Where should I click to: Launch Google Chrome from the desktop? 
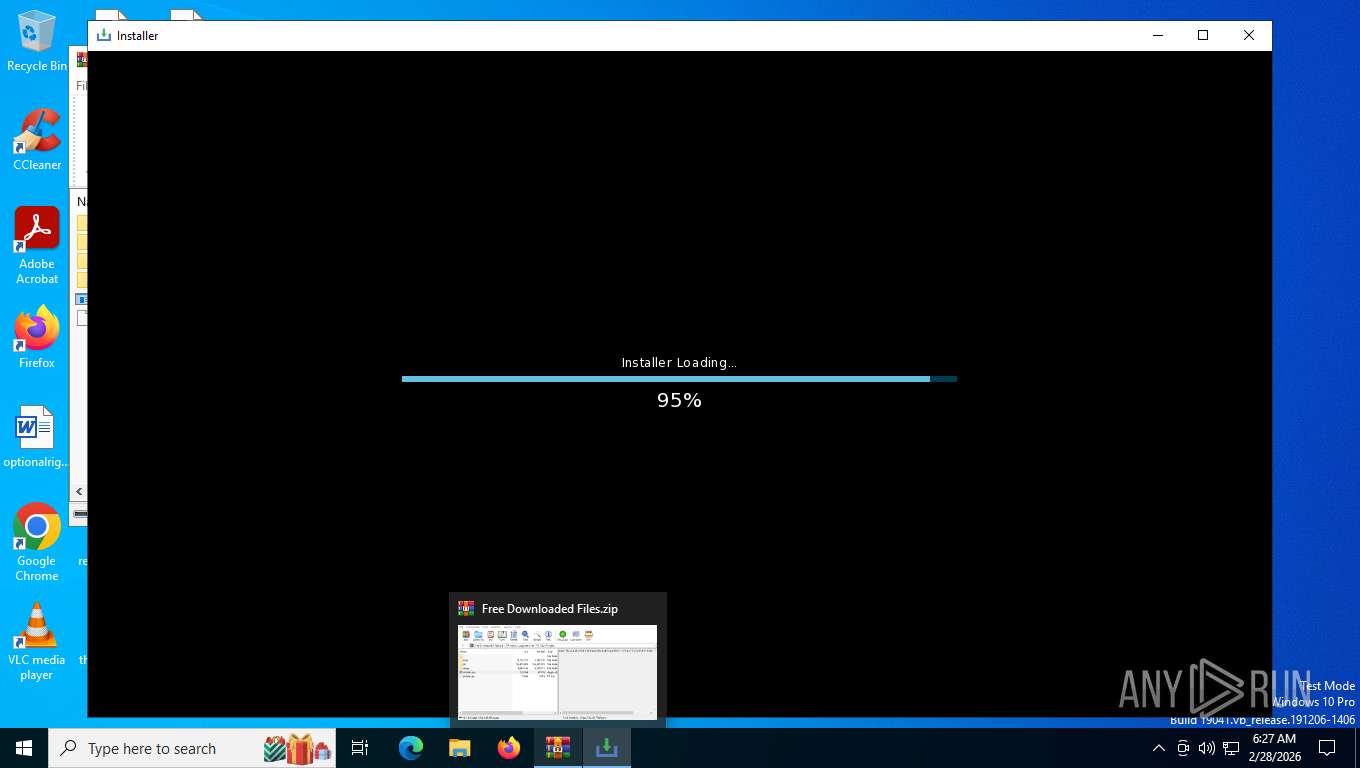pos(37,542)
